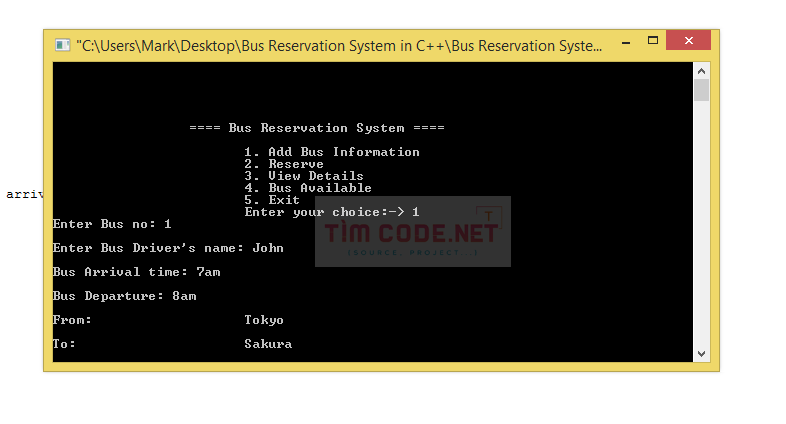The width and height of the screenshot is (786, 424).
Task: Click the vertical scrollbar thumb
Action: click(x=701, y=90)
